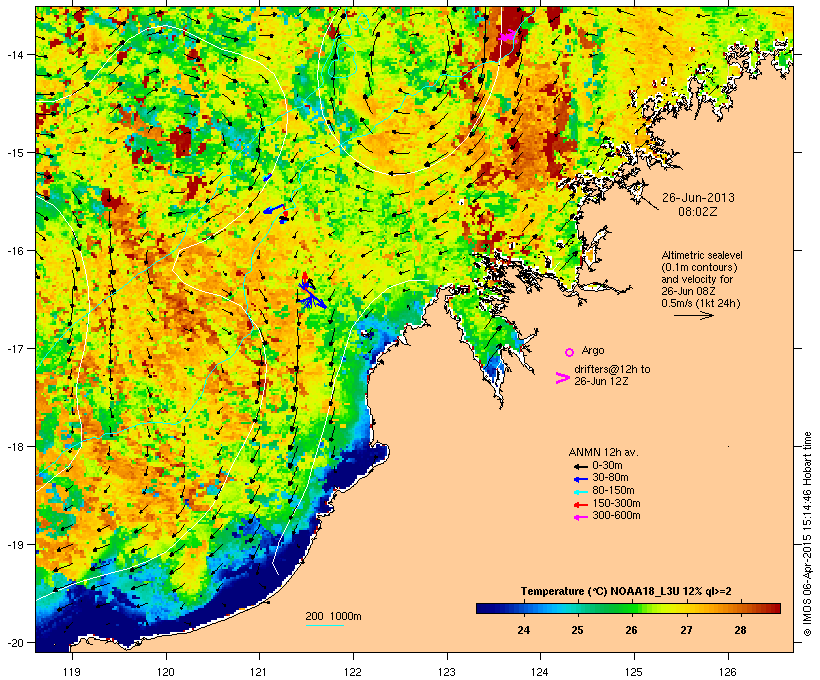Click the blue-red ANMN mooring arrow cluster
This screenshot has width=820, height=680.
(x=311, y=292)
